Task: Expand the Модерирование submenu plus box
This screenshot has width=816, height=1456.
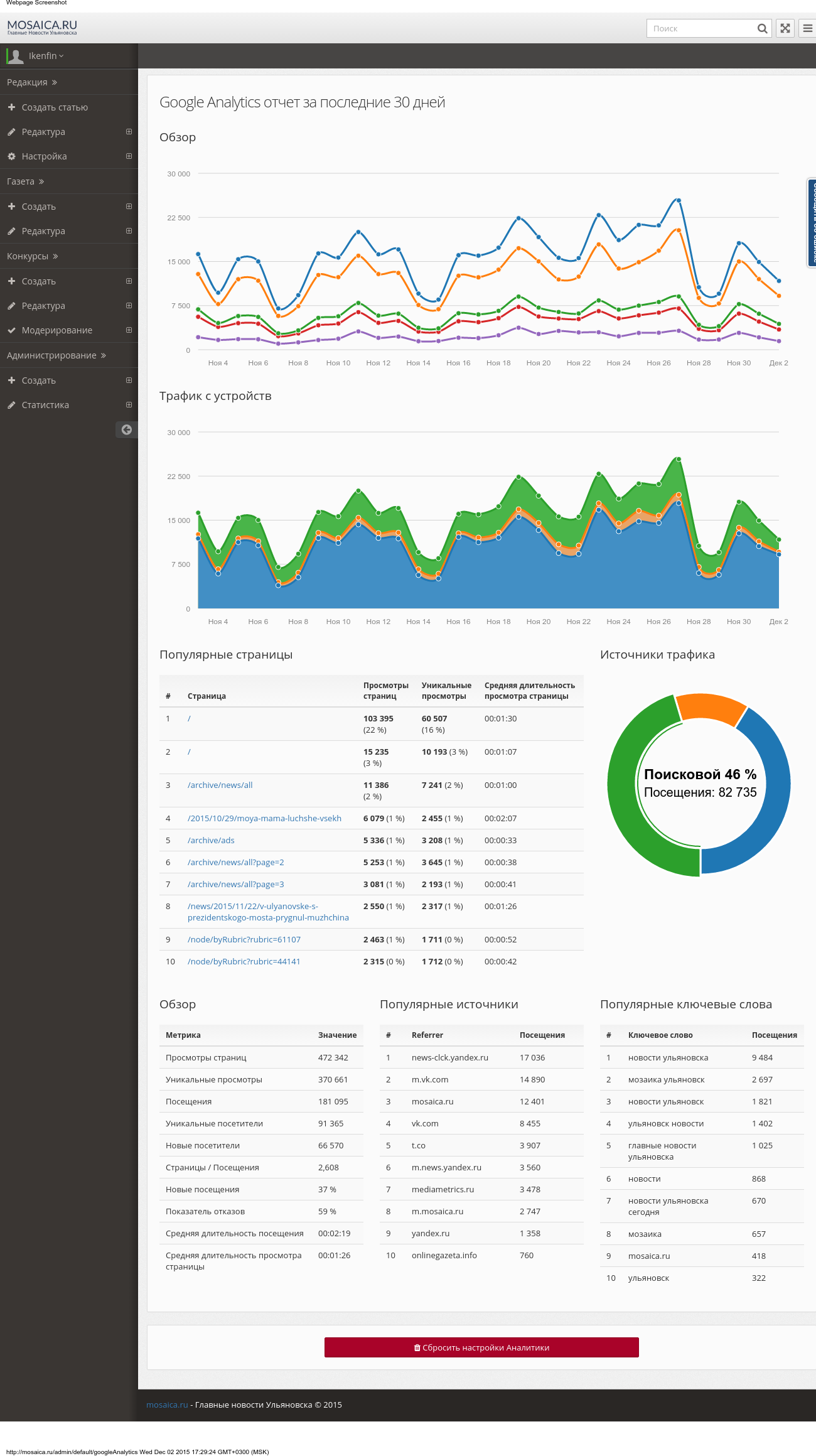Action: (x=129, y=330)
